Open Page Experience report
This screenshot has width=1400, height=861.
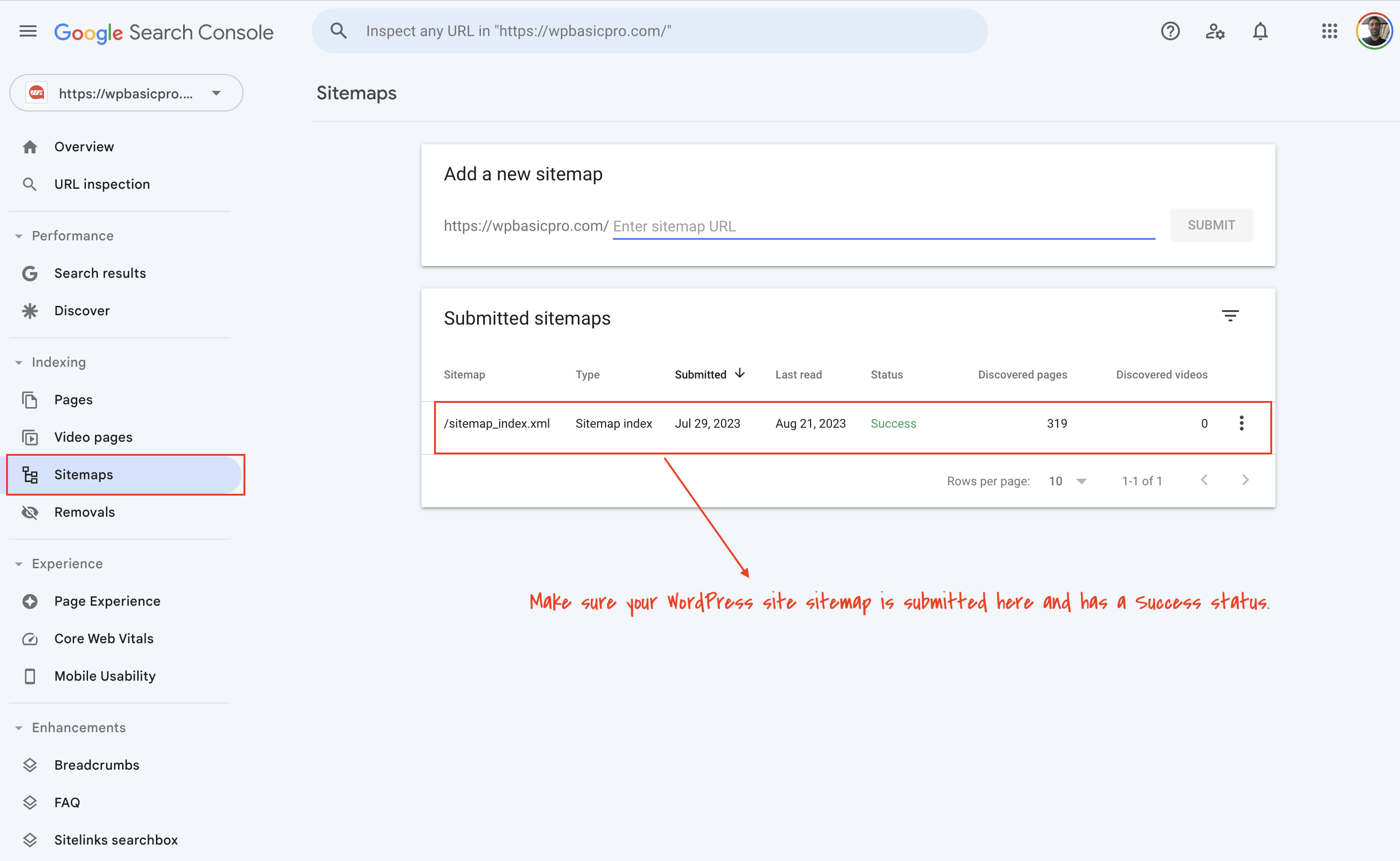108,601
